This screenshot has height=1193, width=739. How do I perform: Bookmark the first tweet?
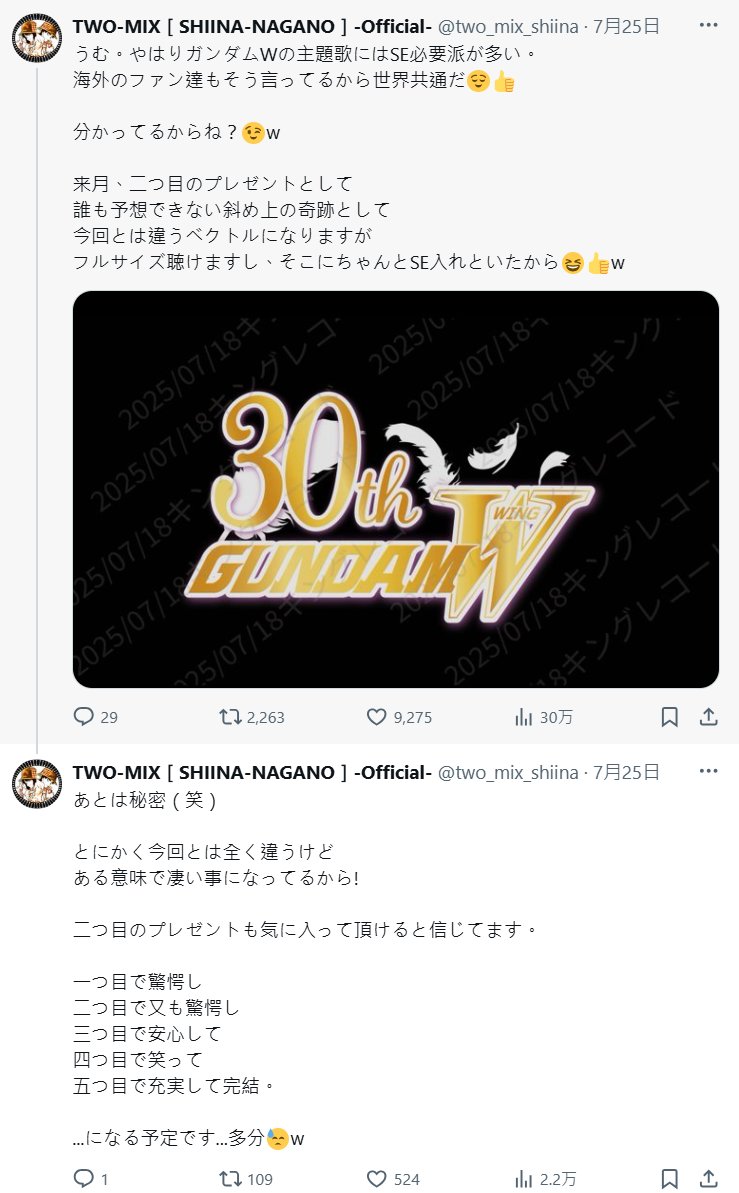pyautogui.click(x=669, y=717)
